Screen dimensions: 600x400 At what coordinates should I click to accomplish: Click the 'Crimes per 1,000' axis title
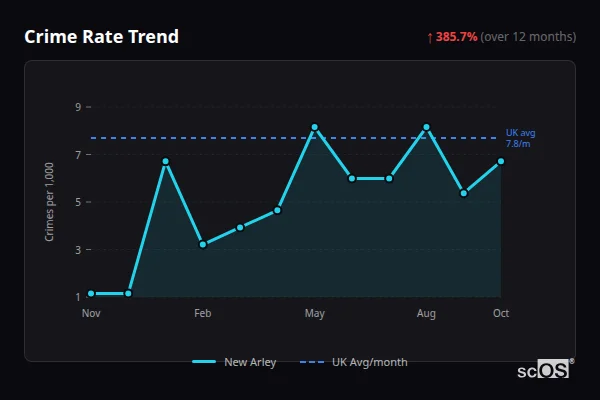point(49,202)
